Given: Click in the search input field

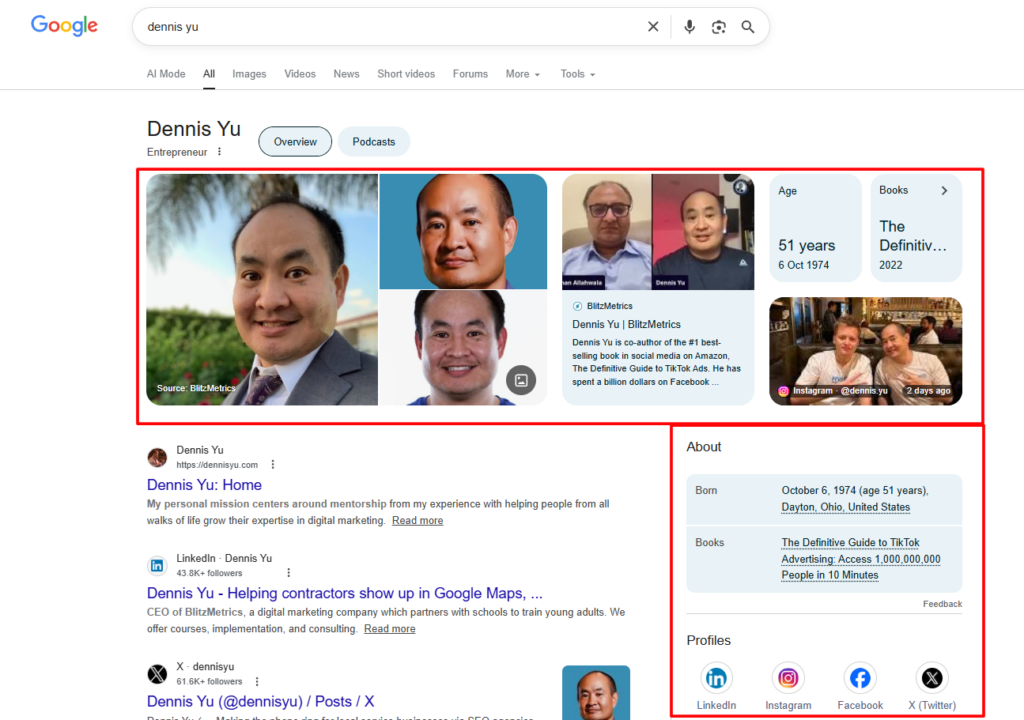Looking at the screenshot, I should (x=390, y=27).
